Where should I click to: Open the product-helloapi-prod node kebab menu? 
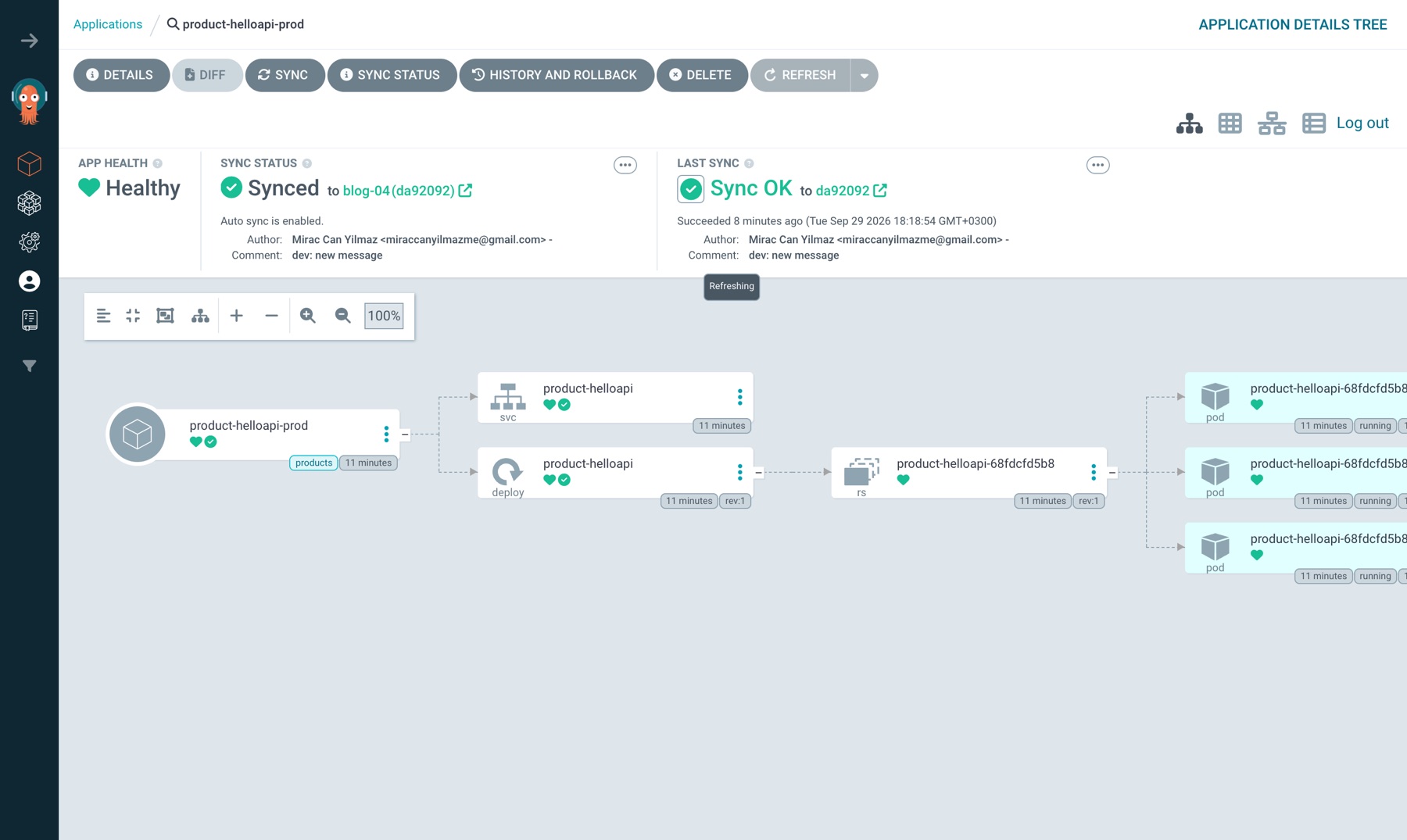[386, 434]
